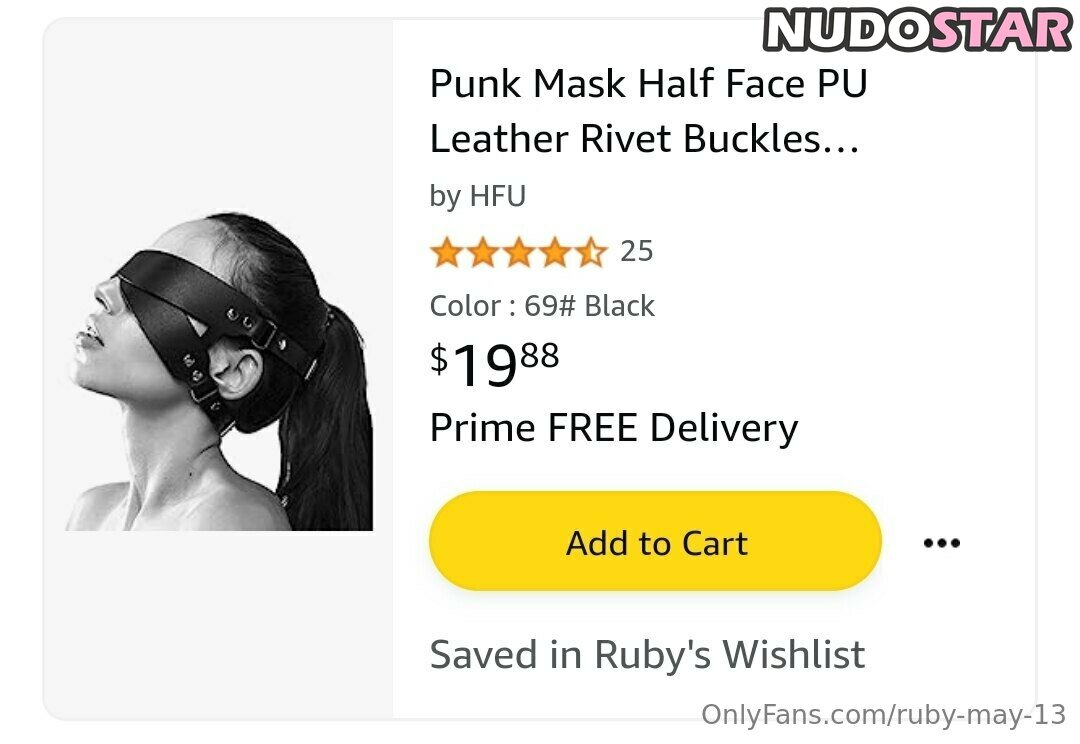1080x744 pixels.
Task: Add the Punk Mask to cart
Action: (655, 541)
